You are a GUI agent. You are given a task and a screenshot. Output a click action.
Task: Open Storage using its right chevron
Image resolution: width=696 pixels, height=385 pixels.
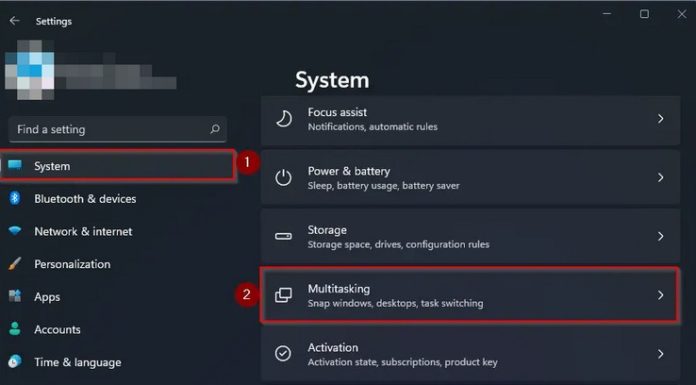pos(660,236)
